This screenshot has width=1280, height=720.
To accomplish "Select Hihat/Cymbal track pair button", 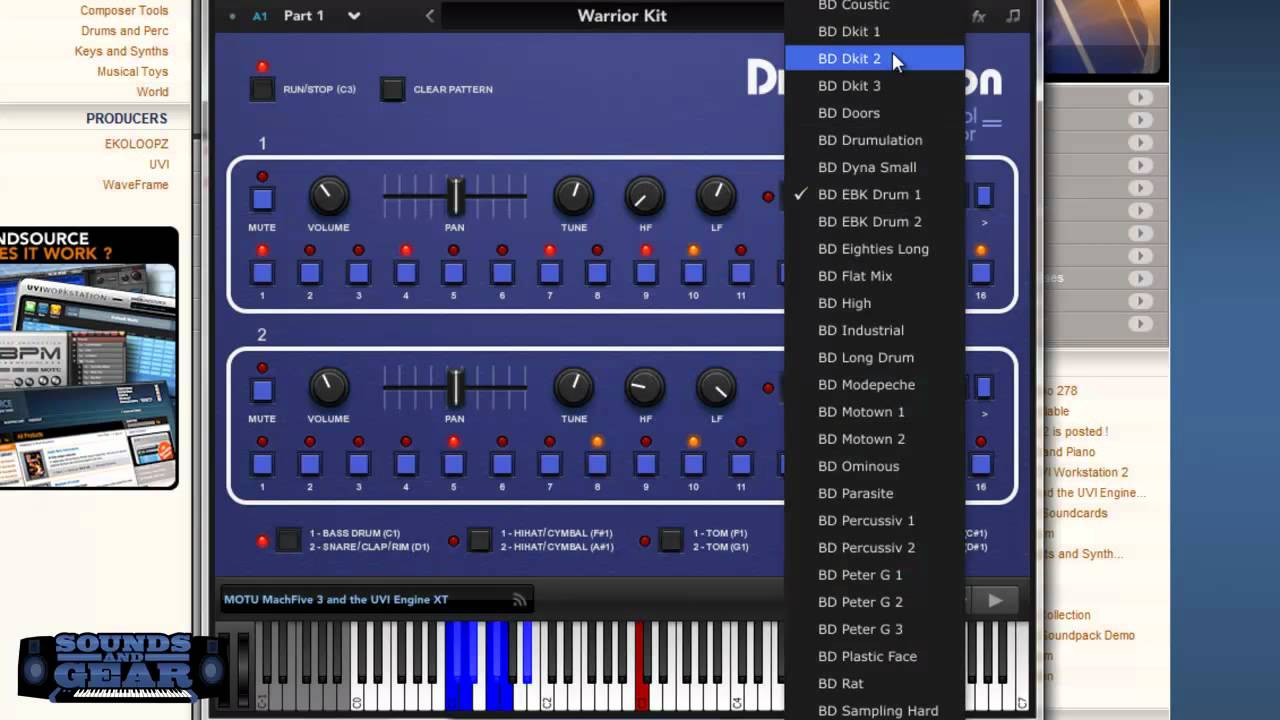I will (480, 540).
